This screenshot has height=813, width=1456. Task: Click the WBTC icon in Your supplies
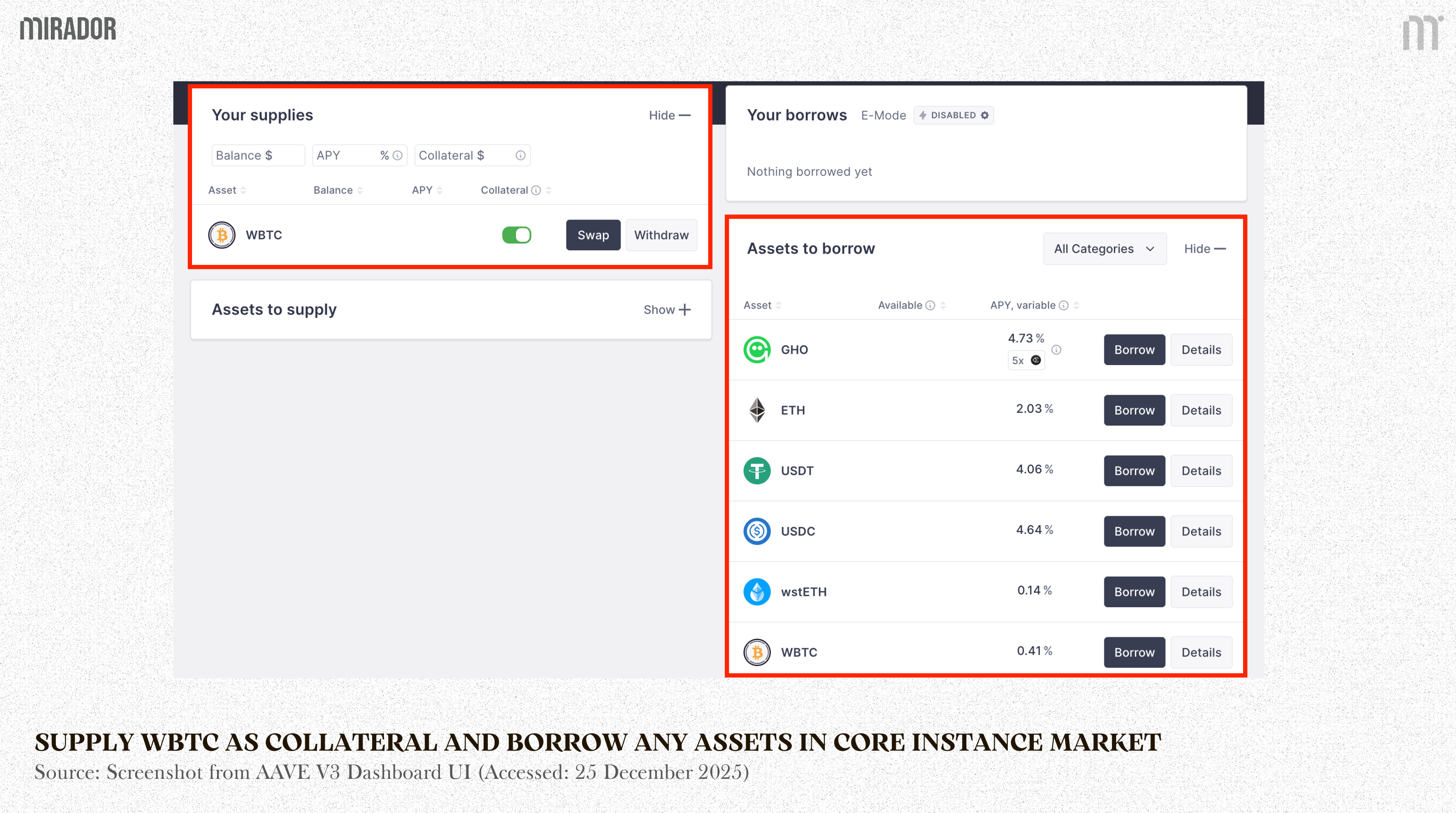222,234
